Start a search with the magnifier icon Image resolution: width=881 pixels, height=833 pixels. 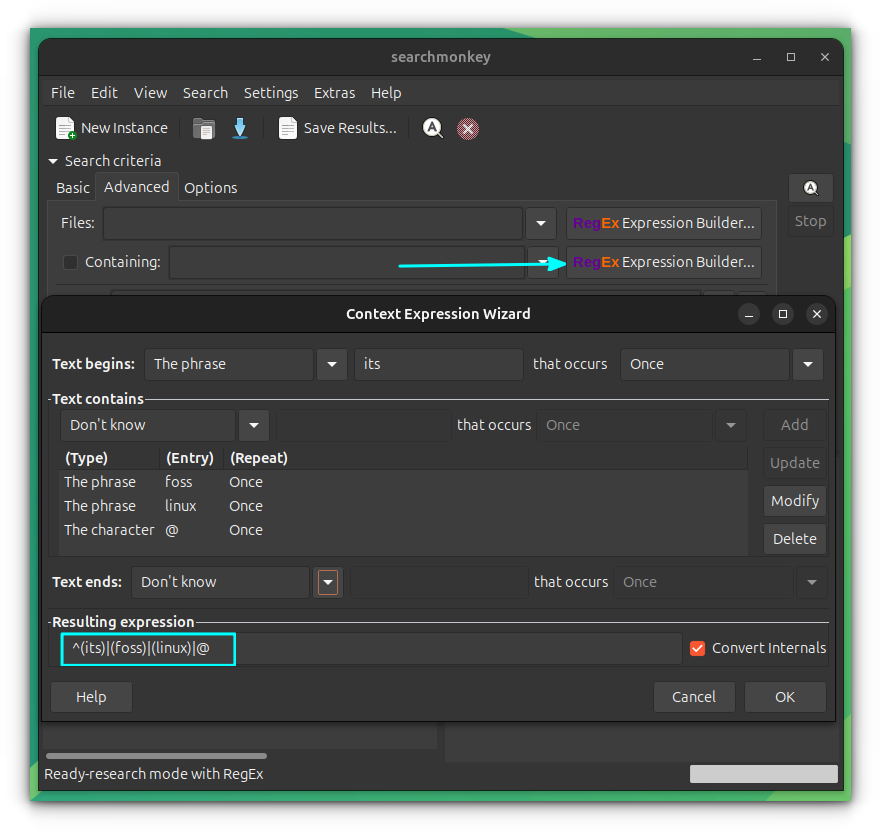pyautogui.click(x=432, y=128)
